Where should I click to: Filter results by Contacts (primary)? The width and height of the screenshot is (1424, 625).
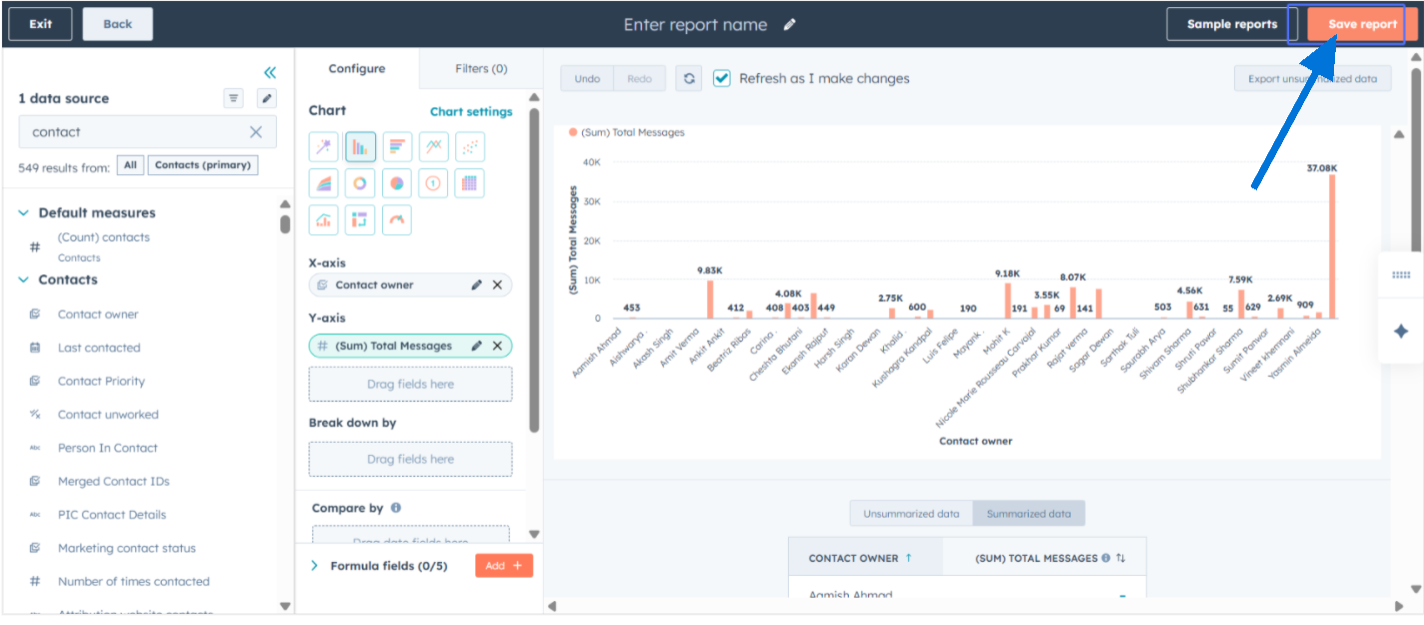coord(203,165)
